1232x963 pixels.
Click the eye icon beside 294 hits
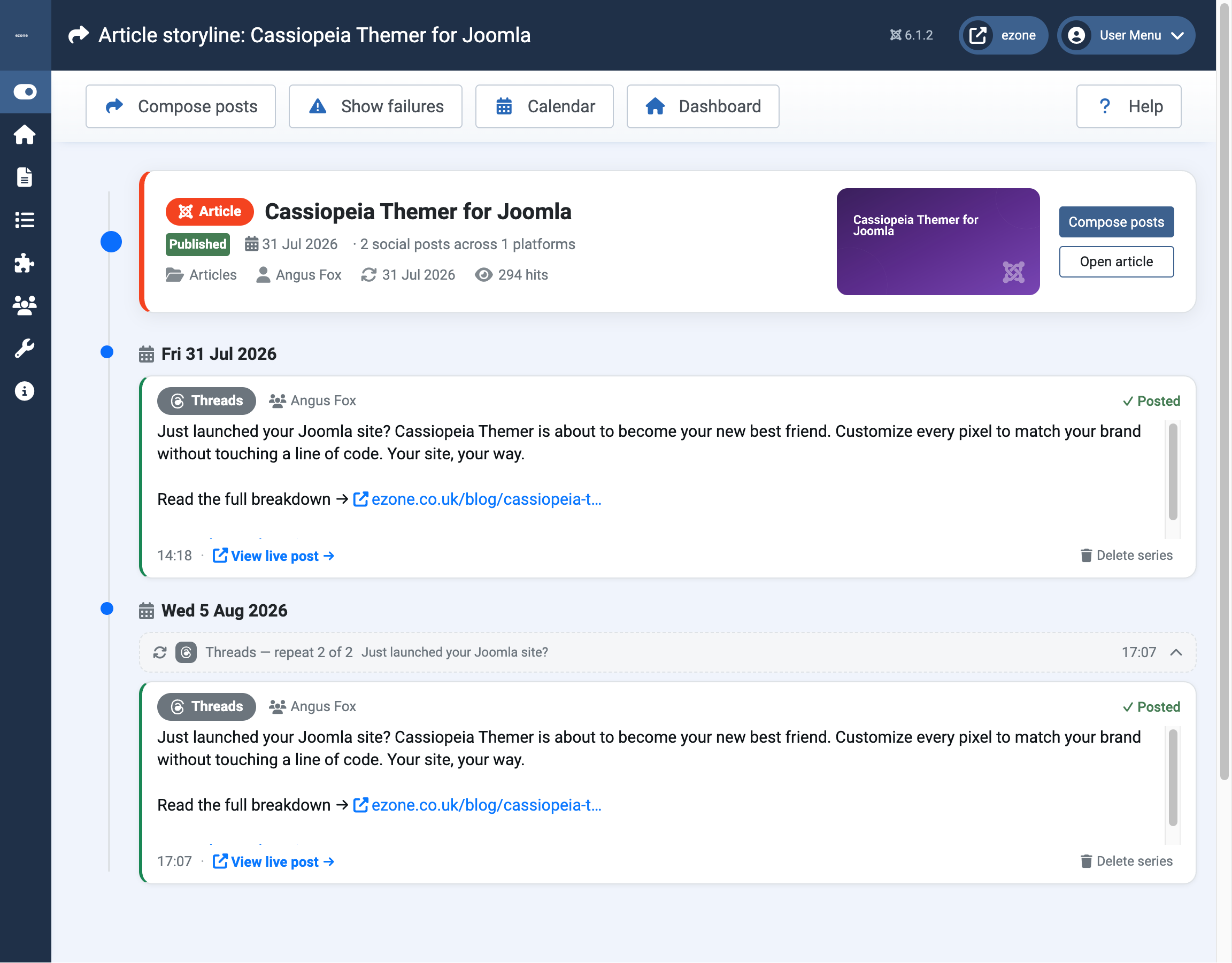pos(483,275)
